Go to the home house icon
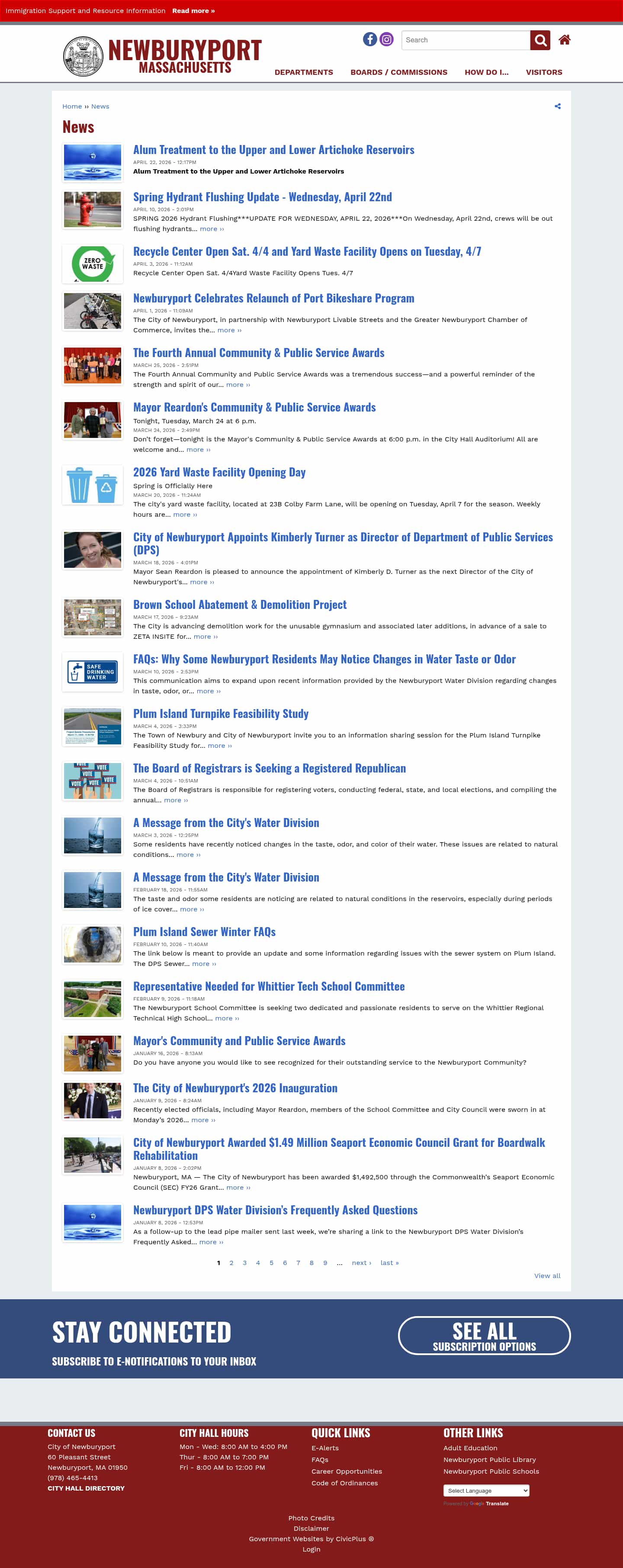 (564, 40)
